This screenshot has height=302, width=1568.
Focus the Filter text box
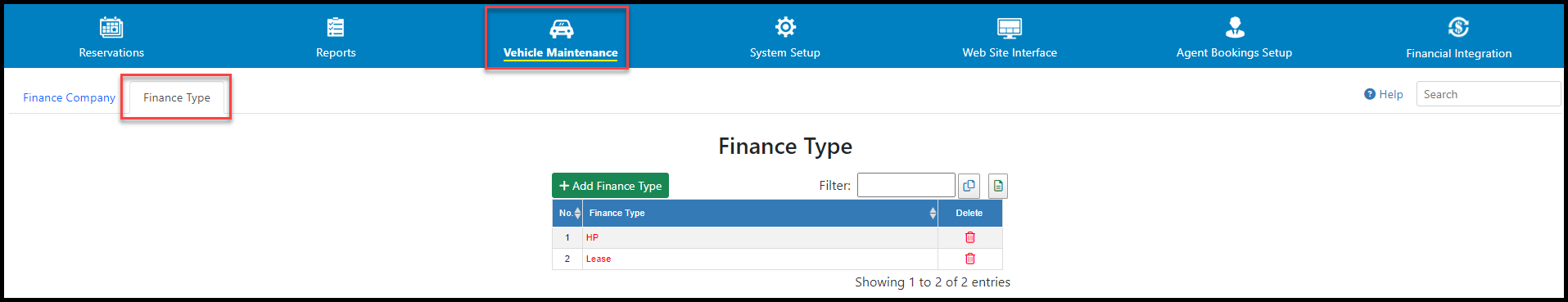tap(906, 185)
